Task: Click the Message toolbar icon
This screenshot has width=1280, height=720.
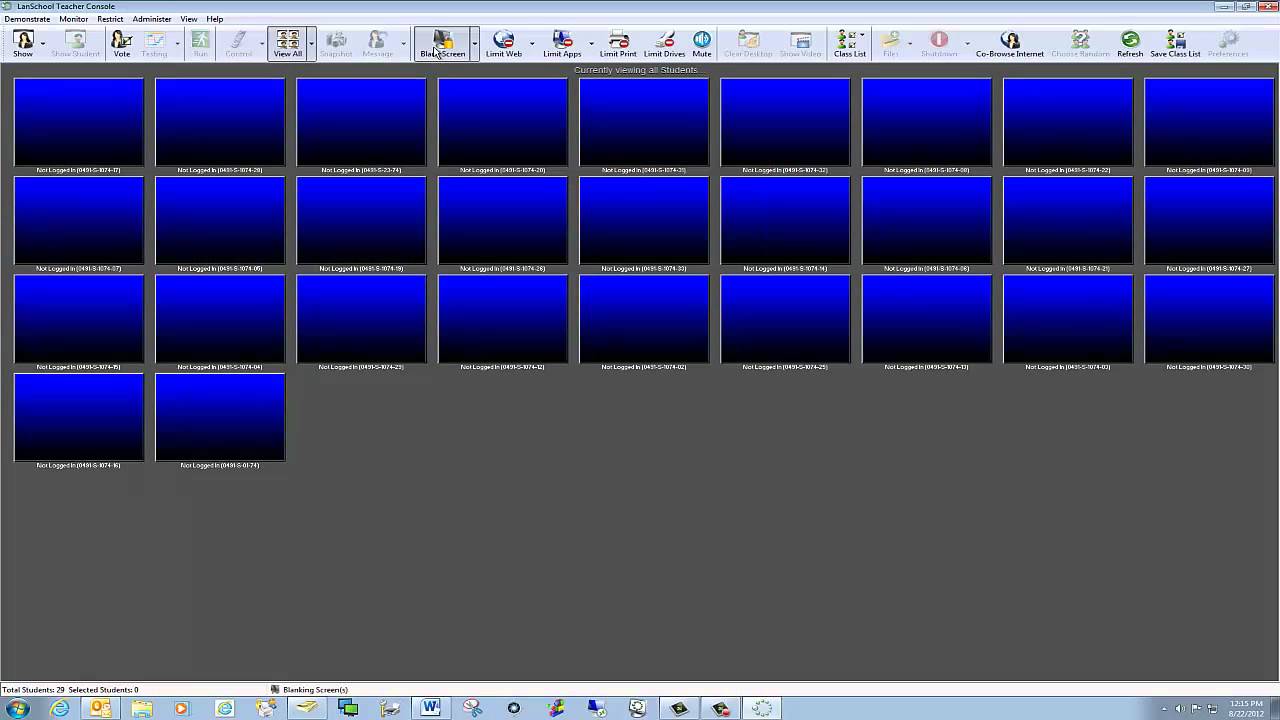Action: (x=377, y=43)
